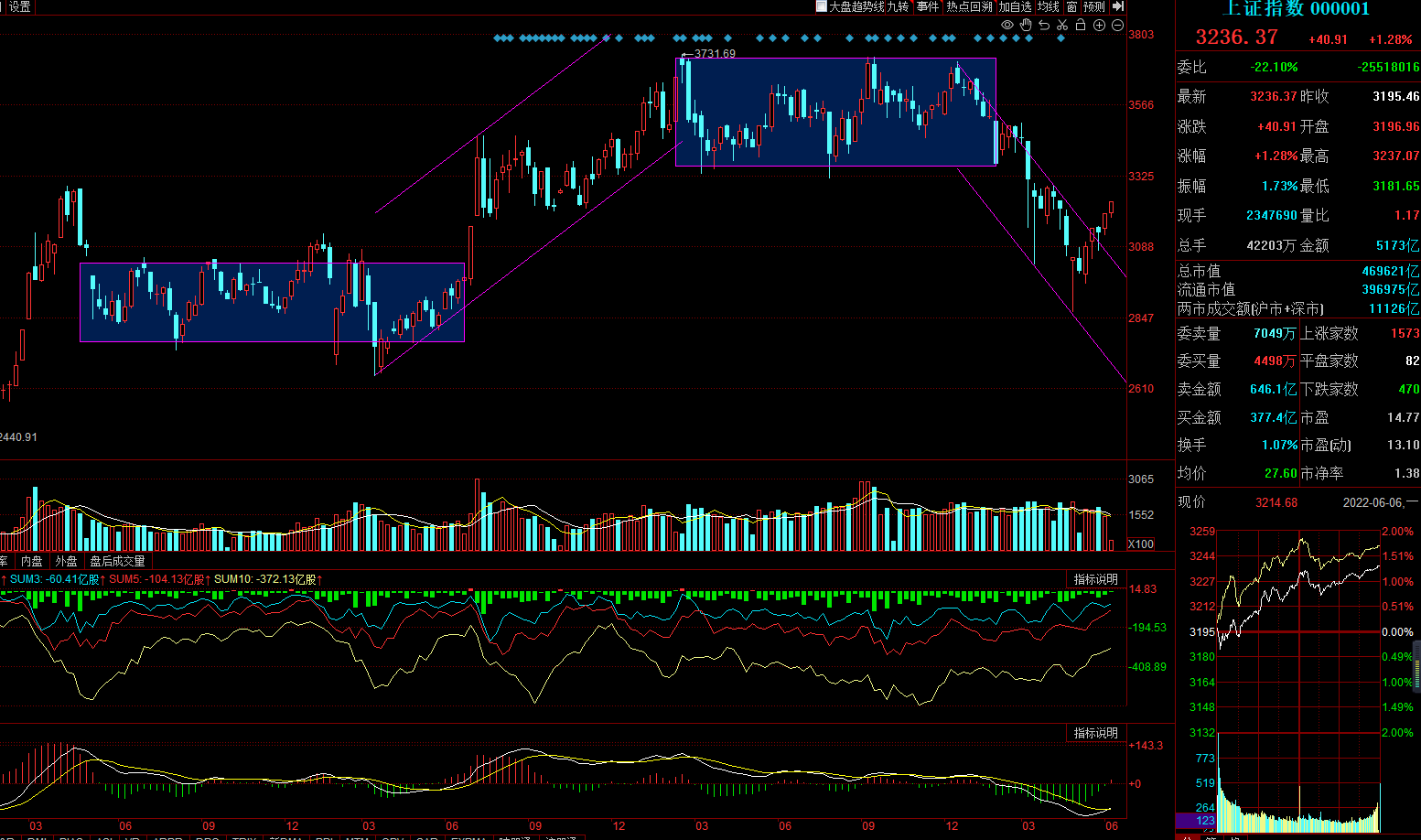
Task: Zoom out with the minus icon
Action: (1117, 26)
